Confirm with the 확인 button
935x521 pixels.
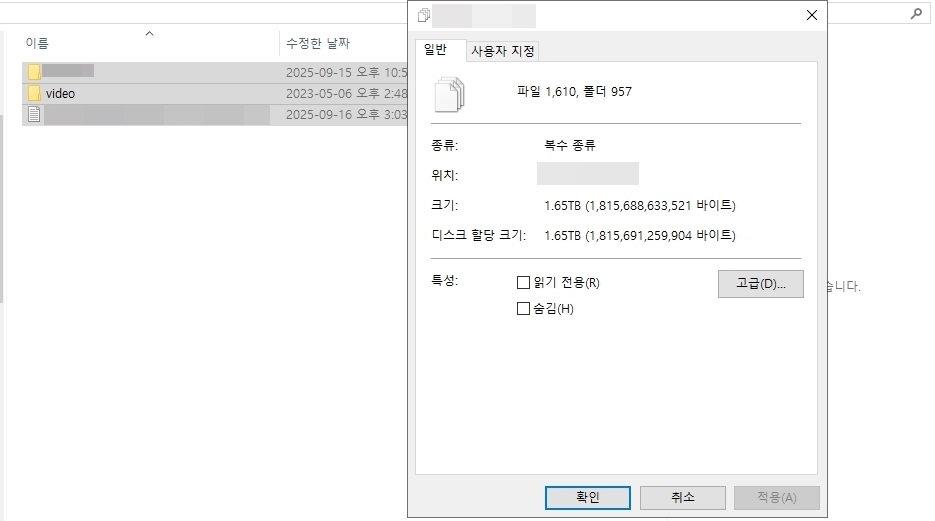tap(587, 497)
